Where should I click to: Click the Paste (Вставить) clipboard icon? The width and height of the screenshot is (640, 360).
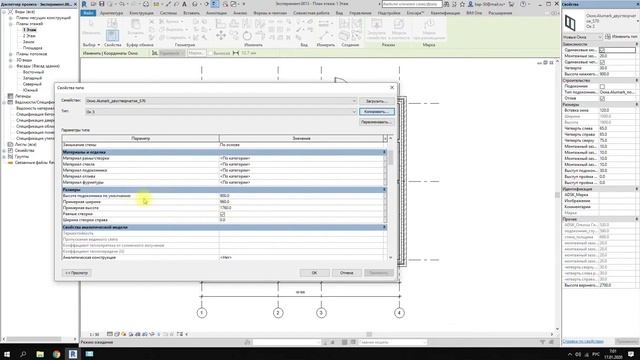tap(135, 25)
